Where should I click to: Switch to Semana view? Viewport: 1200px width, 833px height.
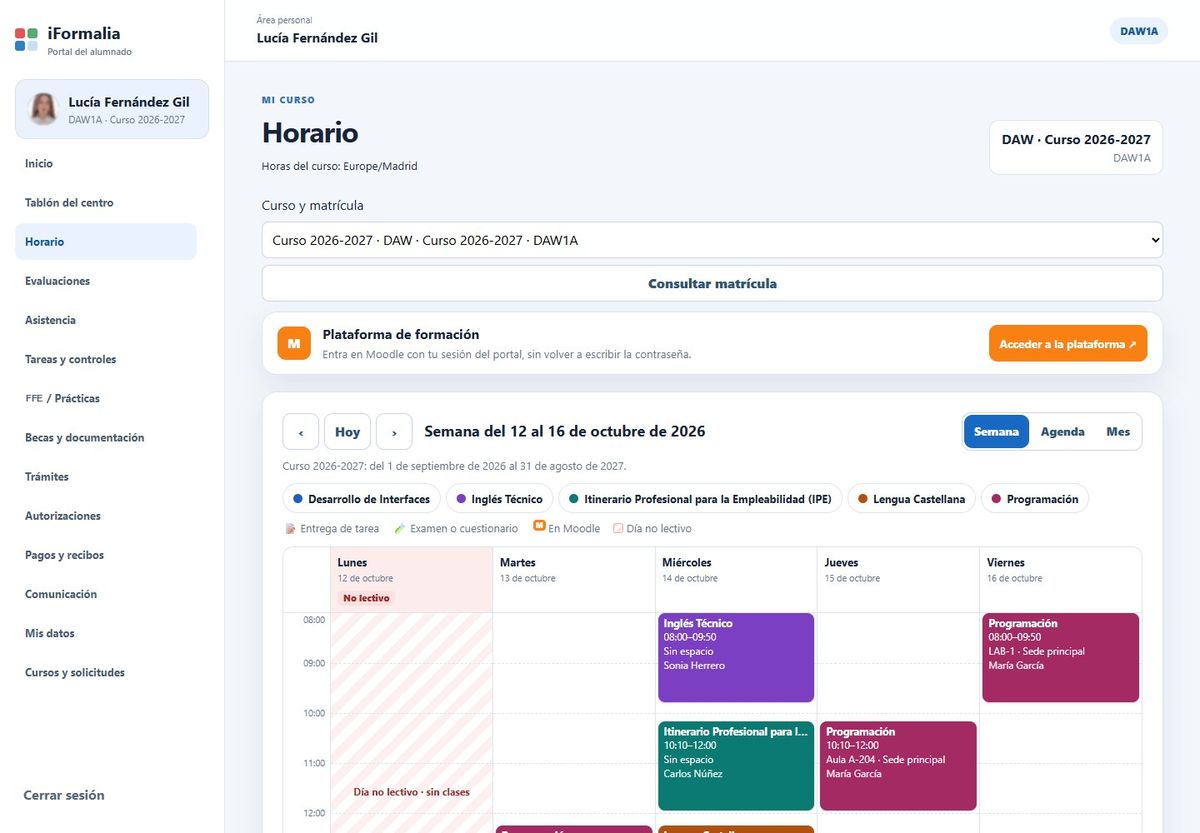pos(996,432)
